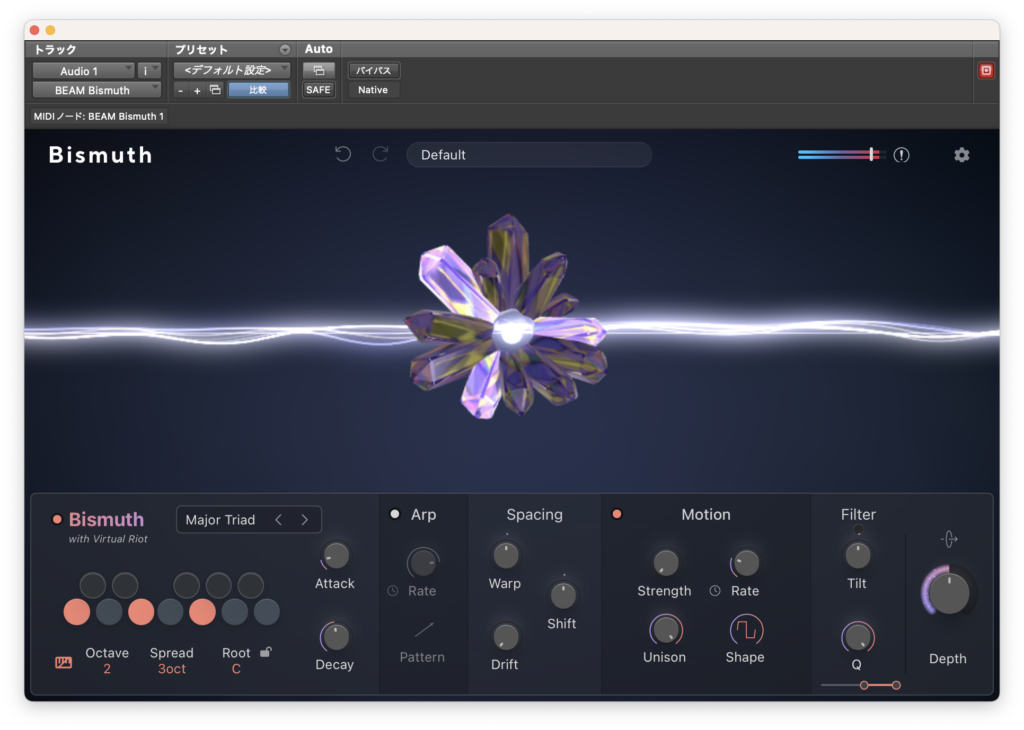The width and height of the screenshot is (1024, 730).
Task: Change the Octave value 2
Action: pyautogui.click(x=106, y=669)
